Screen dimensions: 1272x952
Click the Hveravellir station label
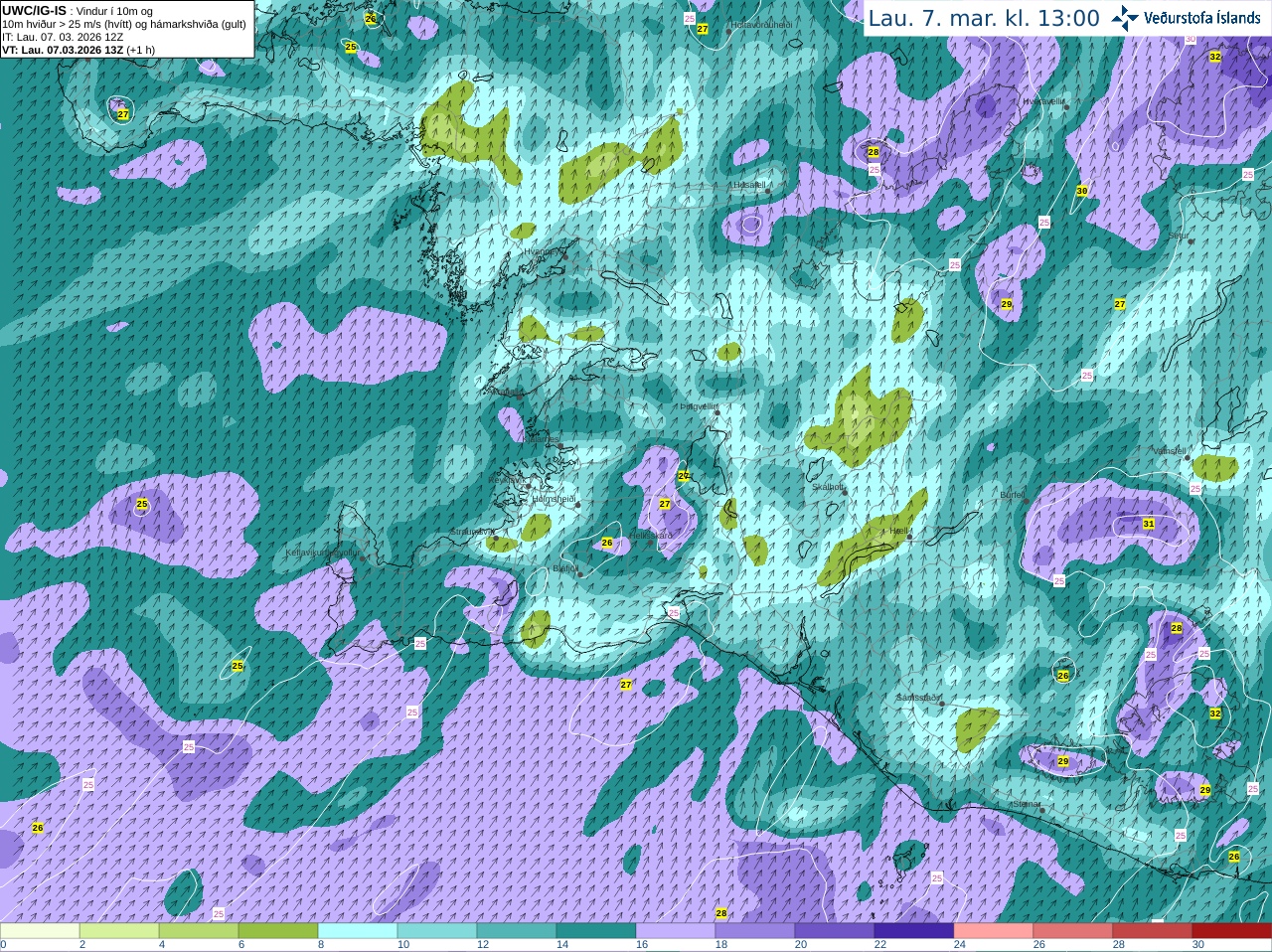pyautogui.click(x=1044, y=101)
